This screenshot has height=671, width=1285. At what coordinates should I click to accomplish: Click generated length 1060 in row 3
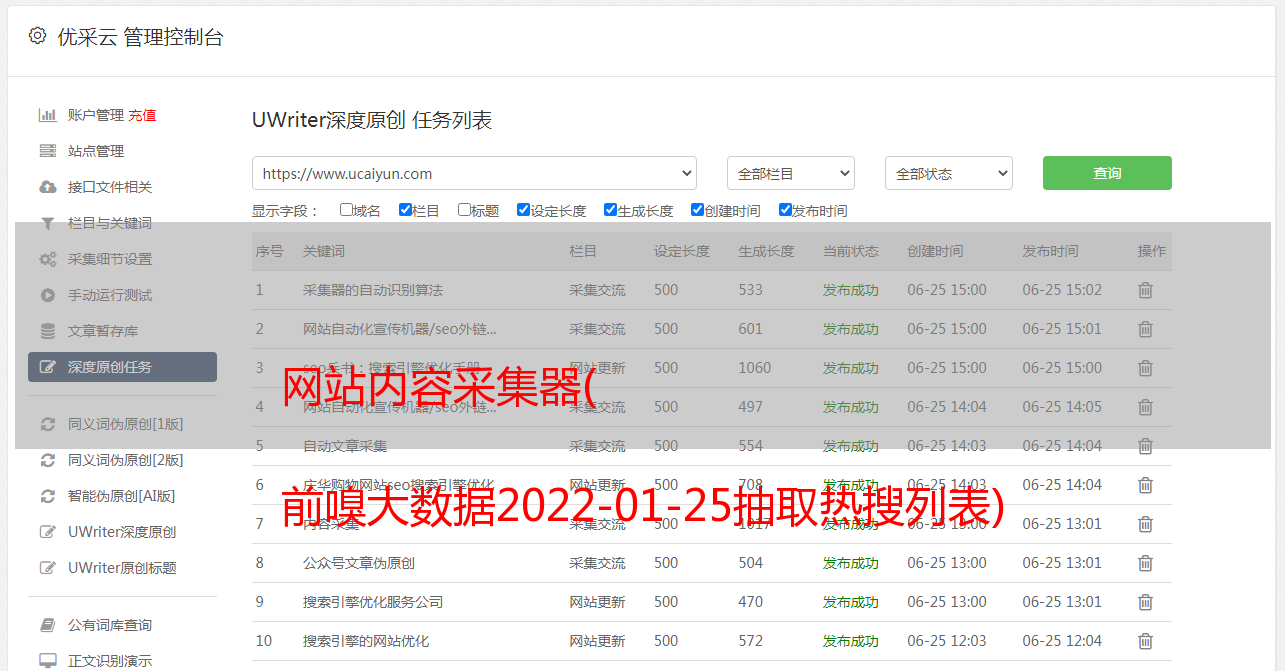(x=755, y=368)
